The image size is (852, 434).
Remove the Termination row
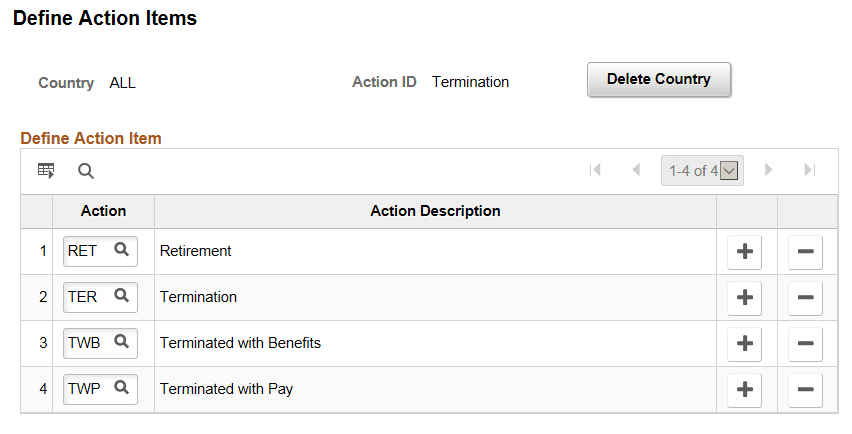pos(805,298)
